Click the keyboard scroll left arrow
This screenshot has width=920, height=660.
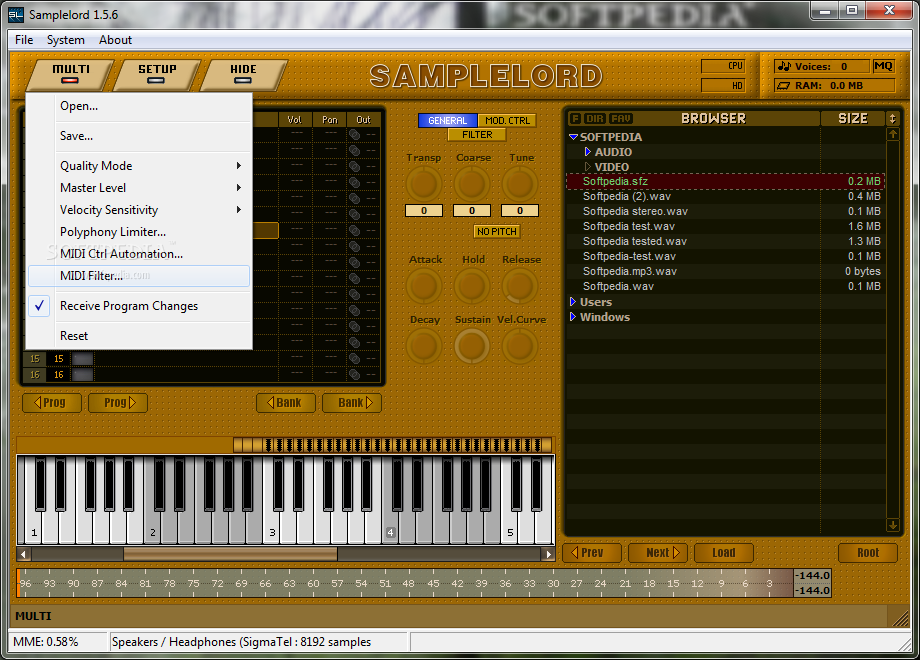23,554
